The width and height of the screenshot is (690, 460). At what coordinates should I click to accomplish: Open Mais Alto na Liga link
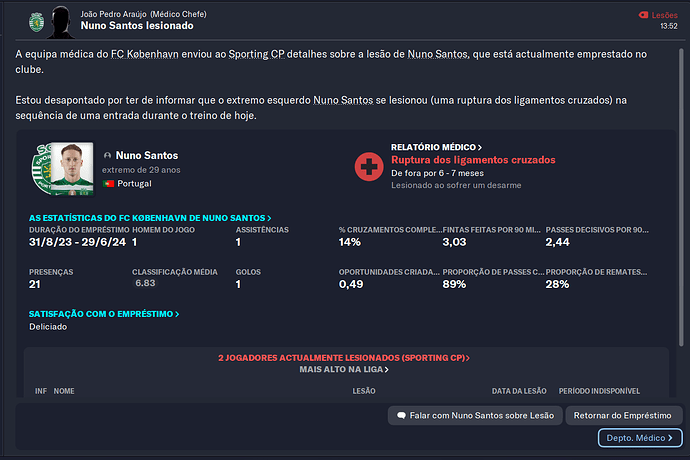(344, 369)
